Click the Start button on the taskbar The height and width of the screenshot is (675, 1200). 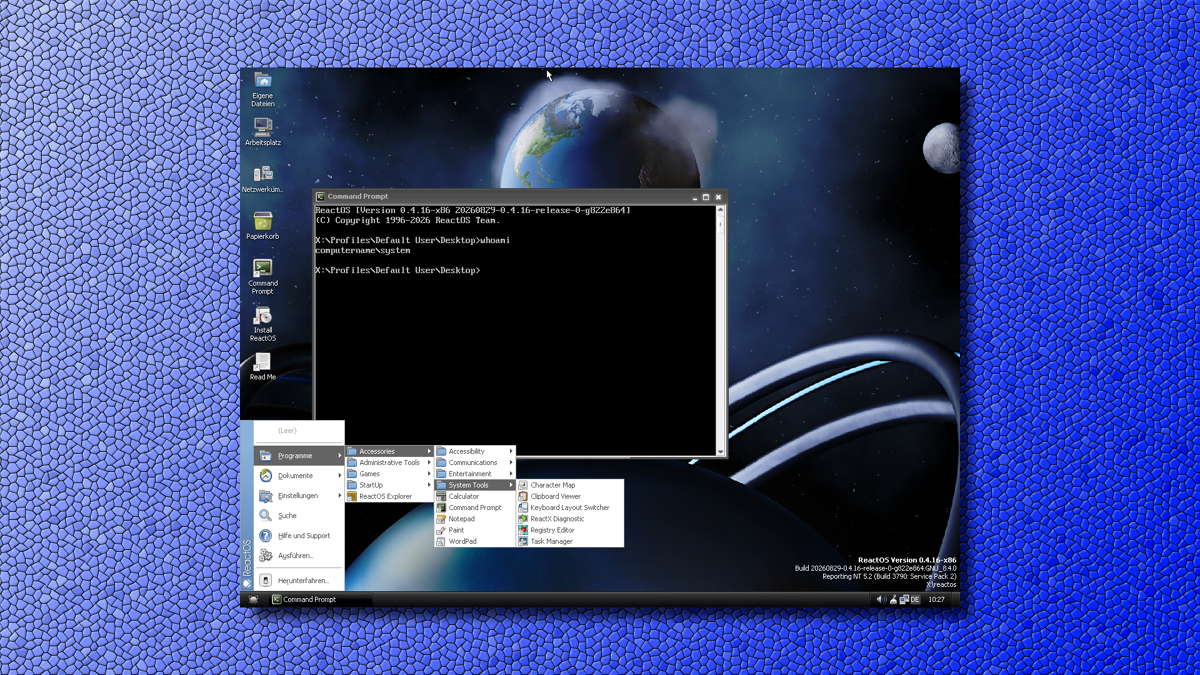[x=254, y=600]
